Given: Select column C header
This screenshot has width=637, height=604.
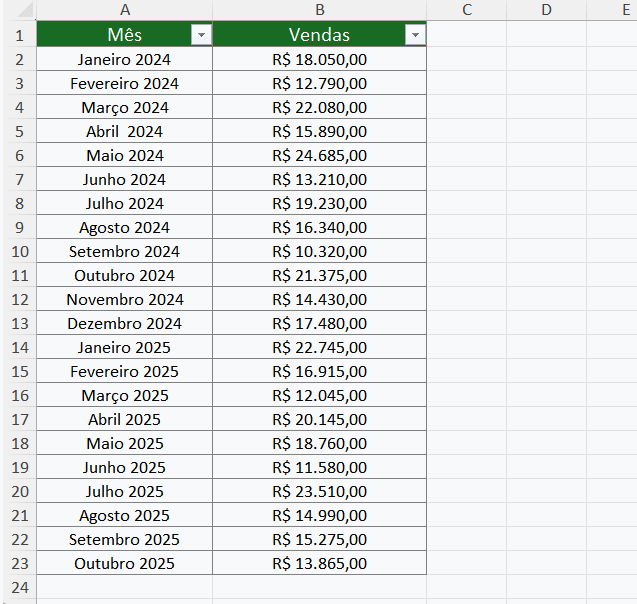Looking at the screenshot, I should coord(466,10).
